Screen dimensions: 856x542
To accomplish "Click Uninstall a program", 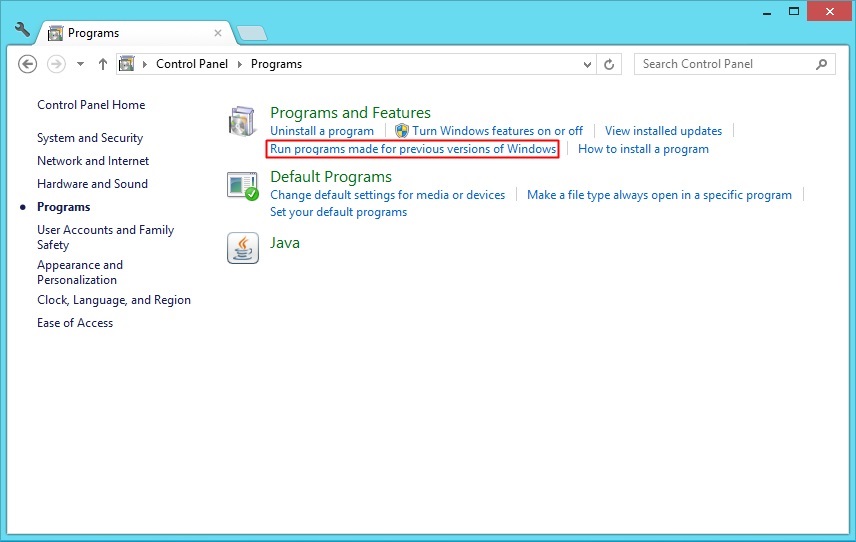I will pos(322,131).
